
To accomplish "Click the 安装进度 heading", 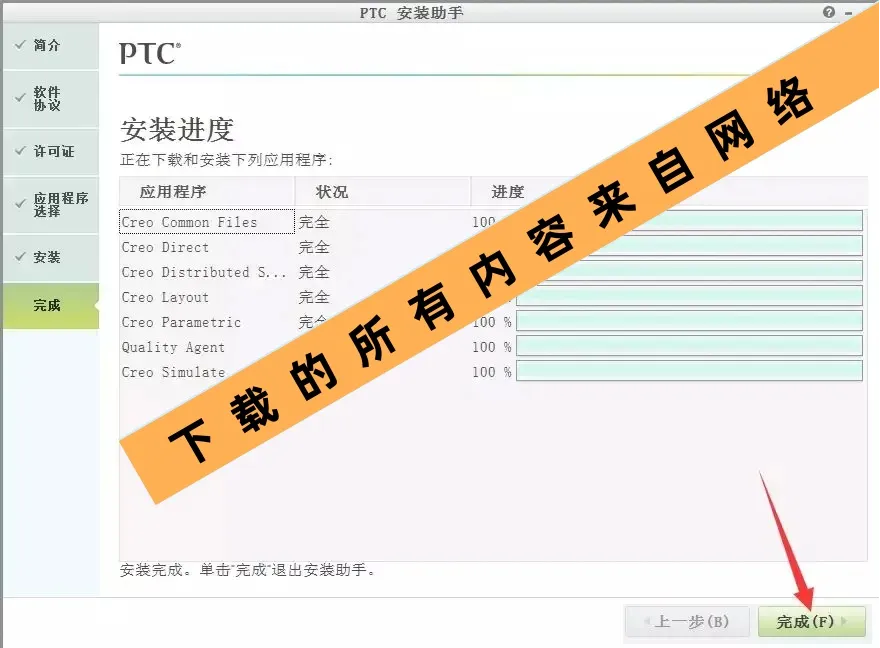I will coord(177,130).
